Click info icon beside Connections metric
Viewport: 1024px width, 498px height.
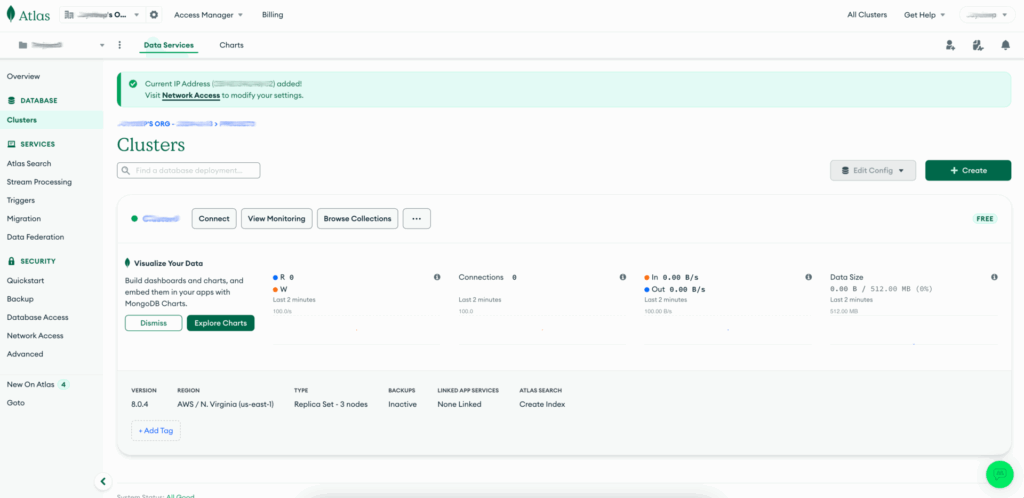[x=623, y=277]
